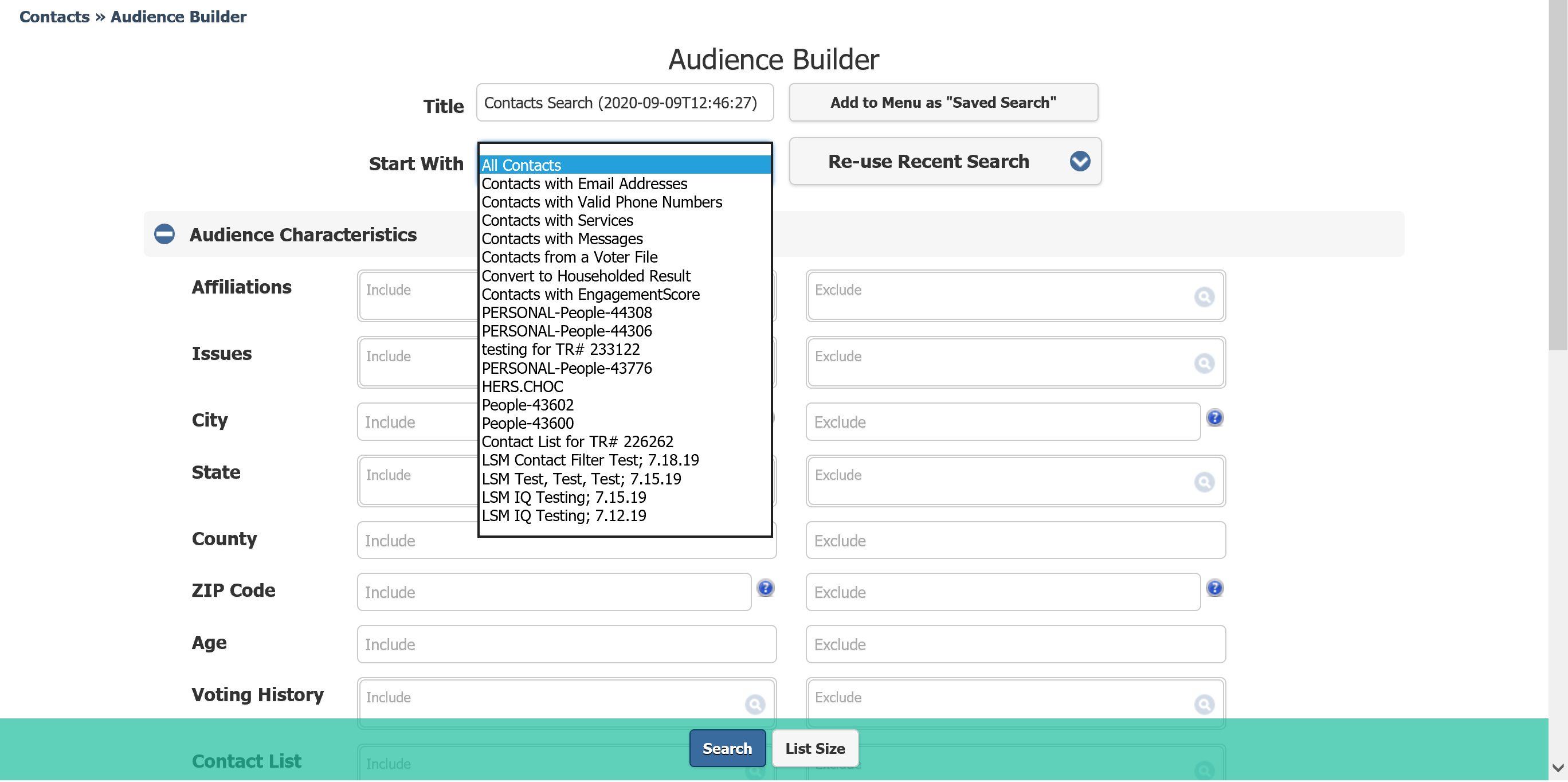Screen dimensions: 1568x782
Task: Choose PERSONAL-People-44306 list
Action: point(625,331)
